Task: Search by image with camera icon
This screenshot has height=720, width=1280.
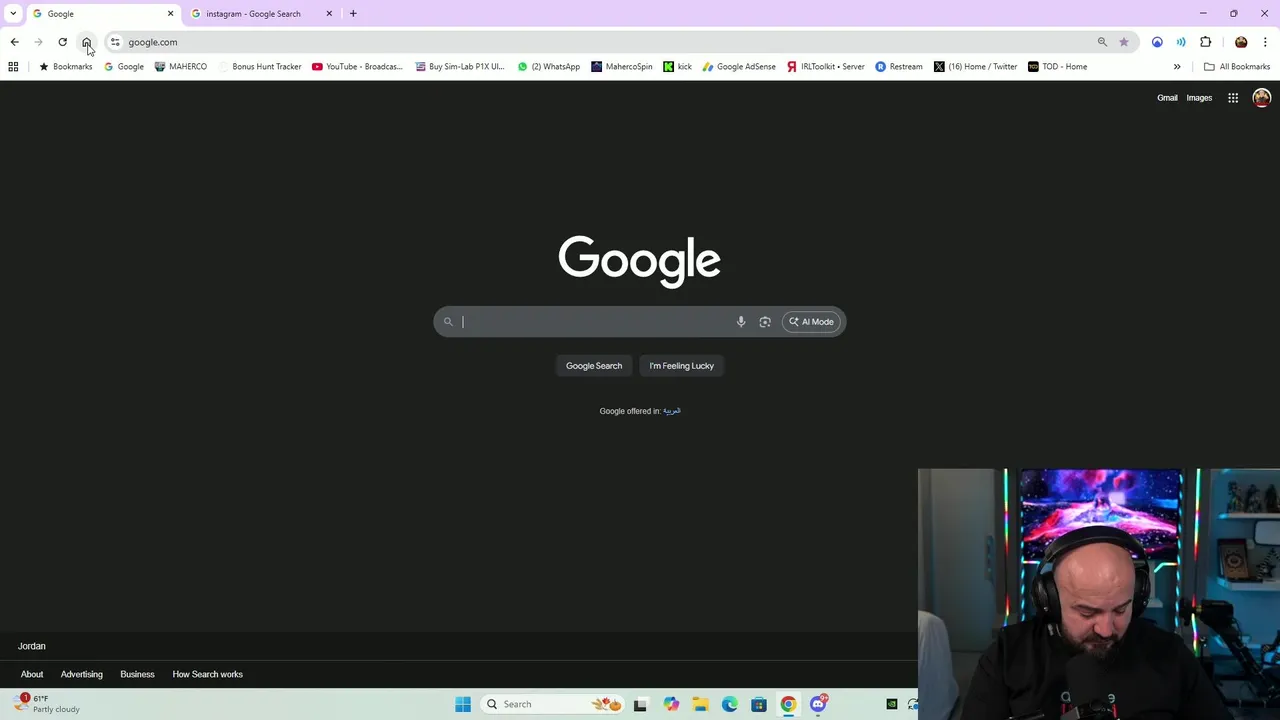Action: [765, 322]
